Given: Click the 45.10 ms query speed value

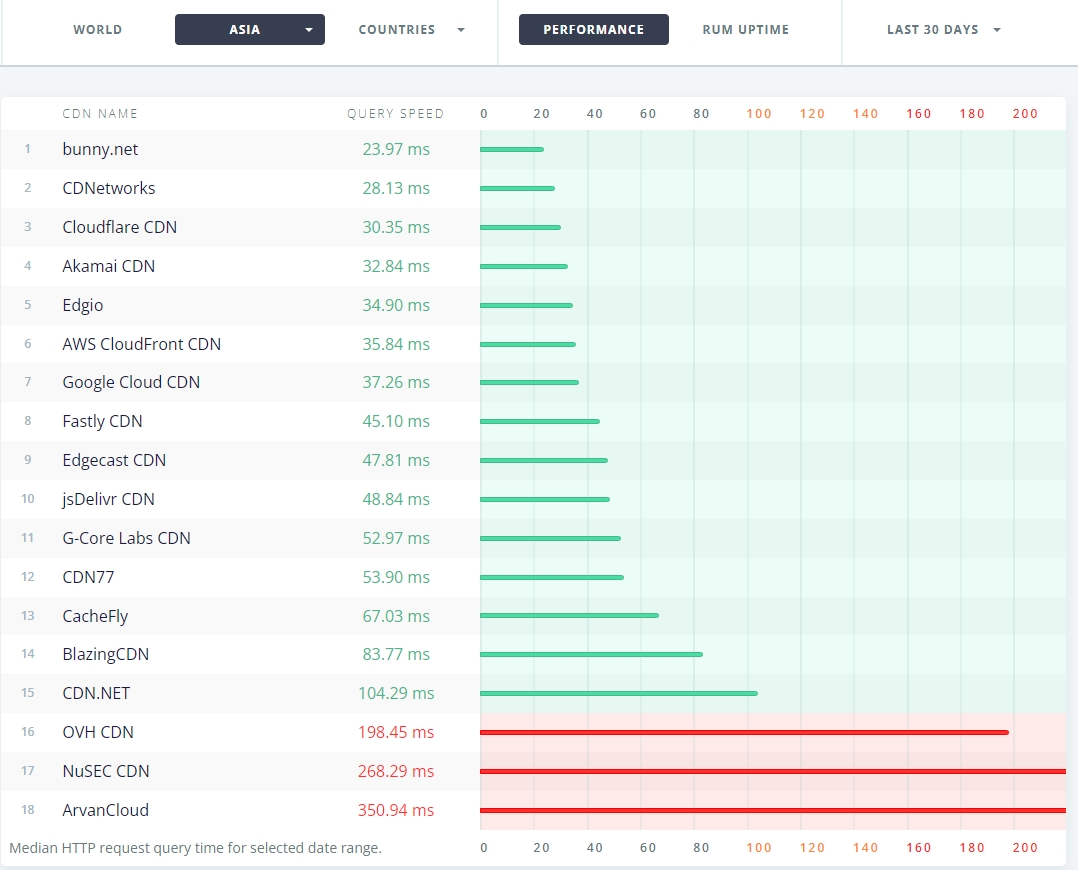Looking at the screenshot, I should point(396,421).
